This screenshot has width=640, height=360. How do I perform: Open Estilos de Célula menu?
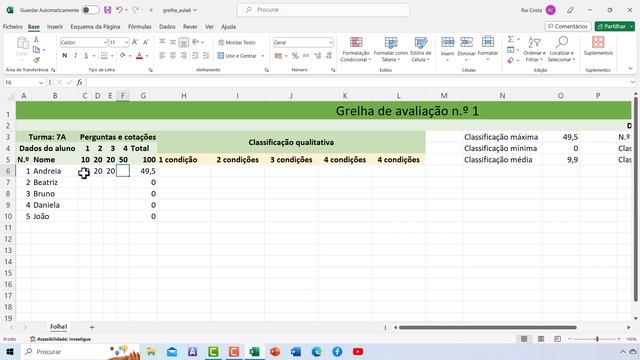[x=421, y=49]
